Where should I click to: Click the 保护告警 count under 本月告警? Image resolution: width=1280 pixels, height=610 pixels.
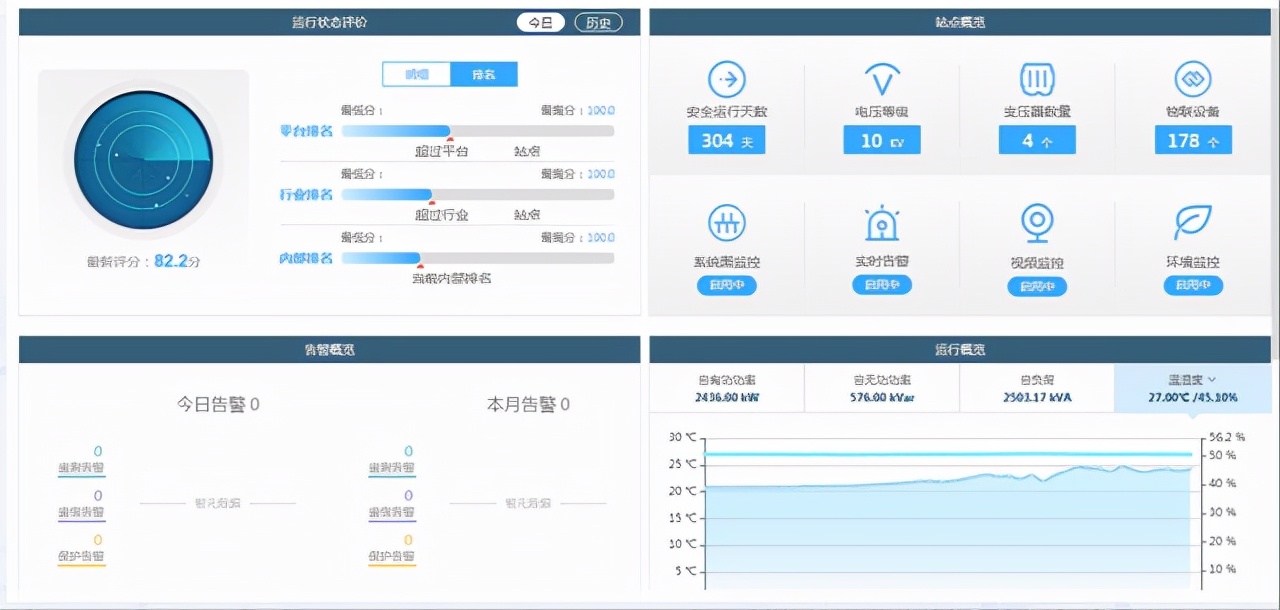pos(408,540)
